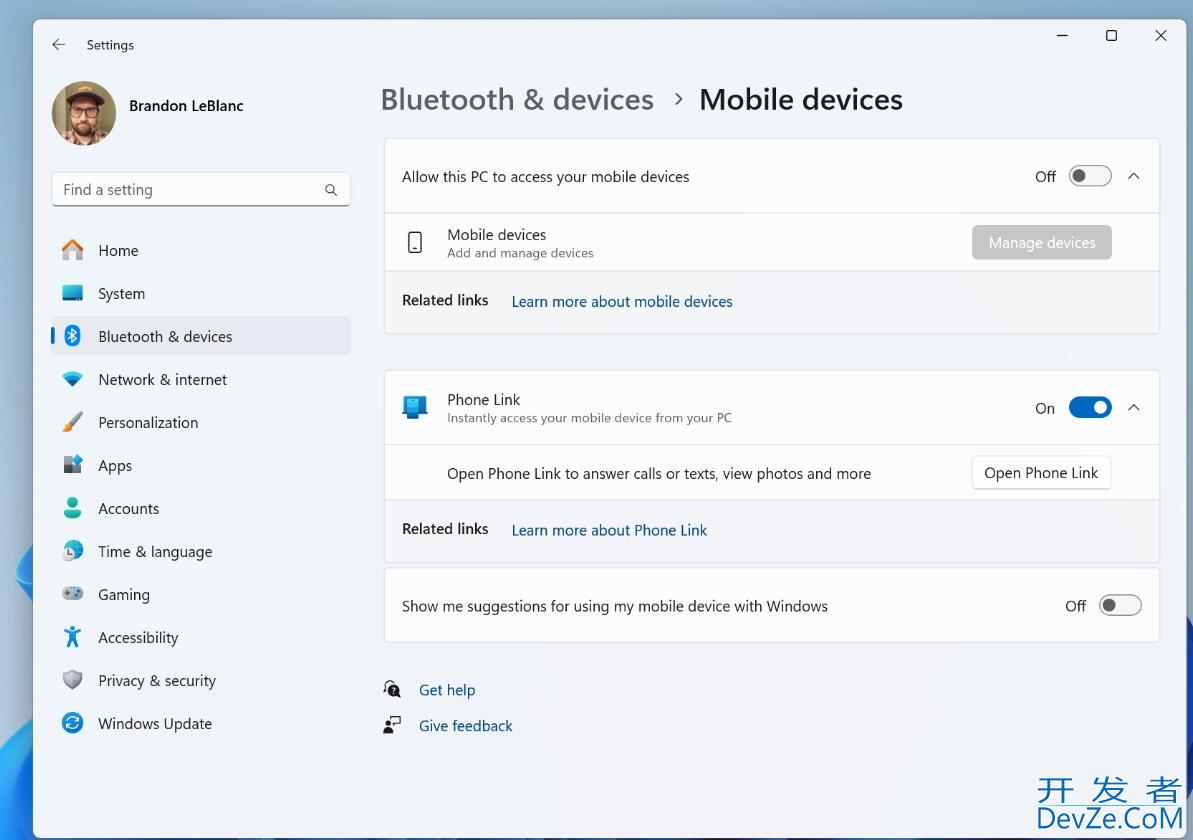
Task: Open Privacy & security settings
Action: [x=201, y=680]
